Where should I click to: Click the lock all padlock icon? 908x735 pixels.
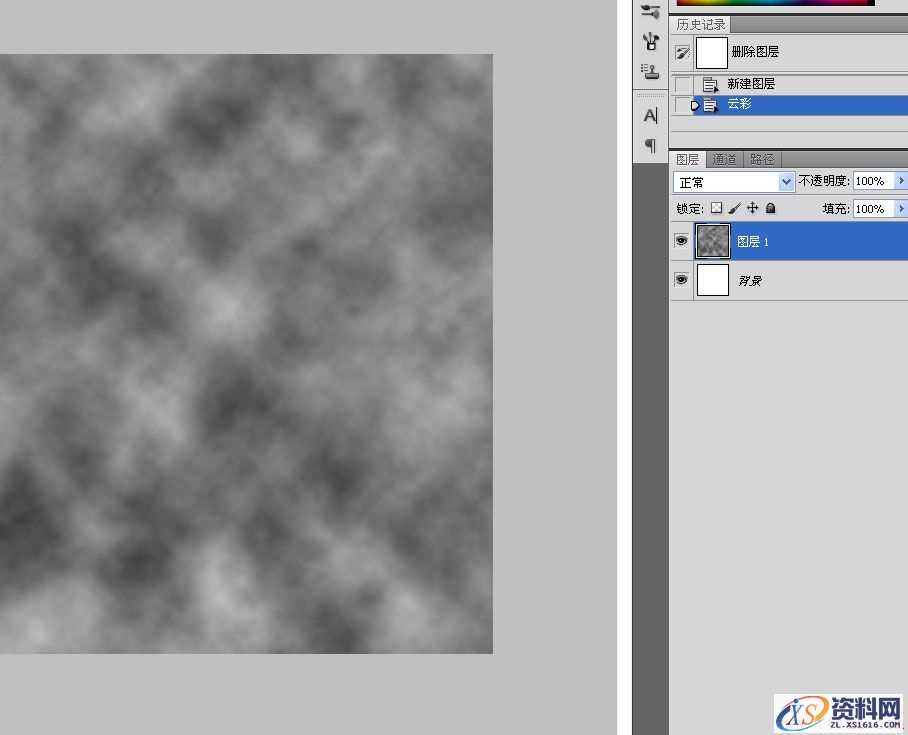[770, 208]
